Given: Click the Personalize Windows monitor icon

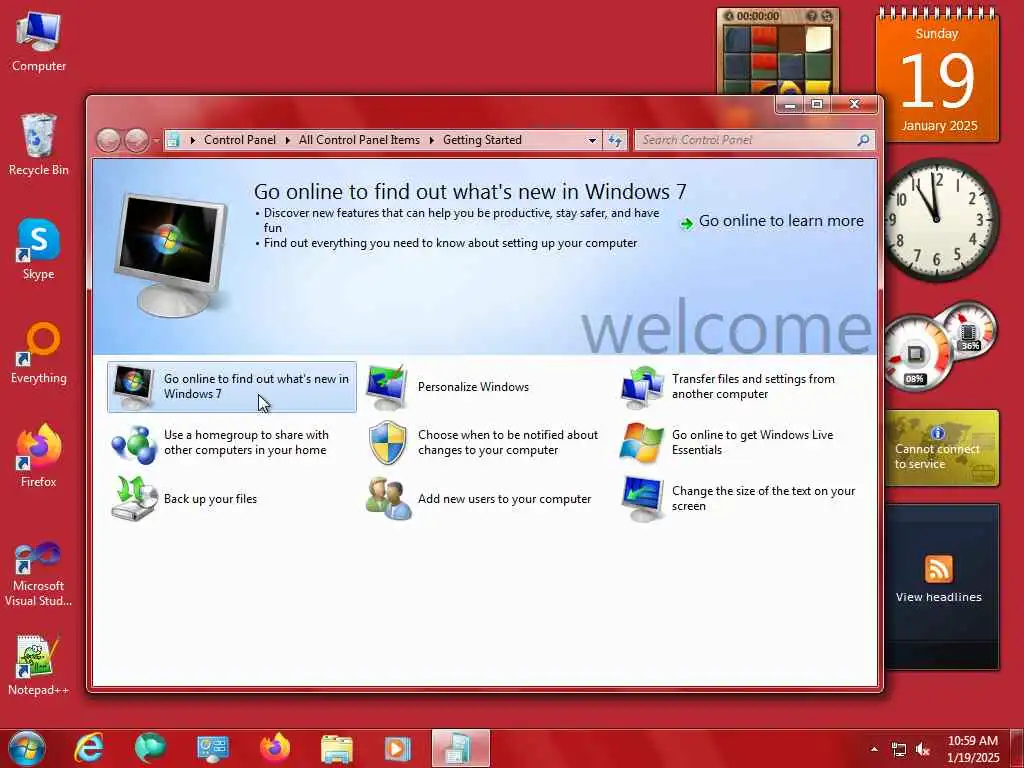Looking at the screenshot, I should 387,387.
